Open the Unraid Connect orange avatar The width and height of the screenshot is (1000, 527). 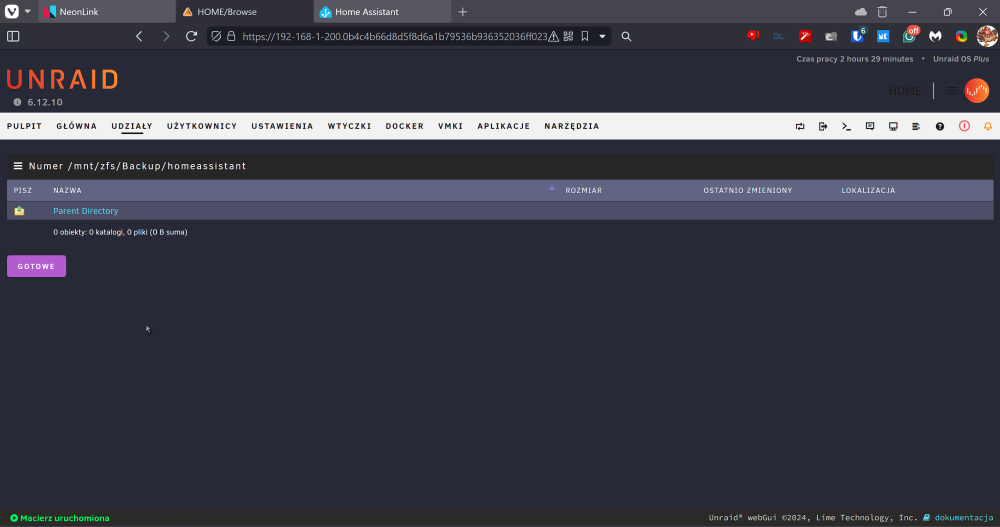point(976,91)
